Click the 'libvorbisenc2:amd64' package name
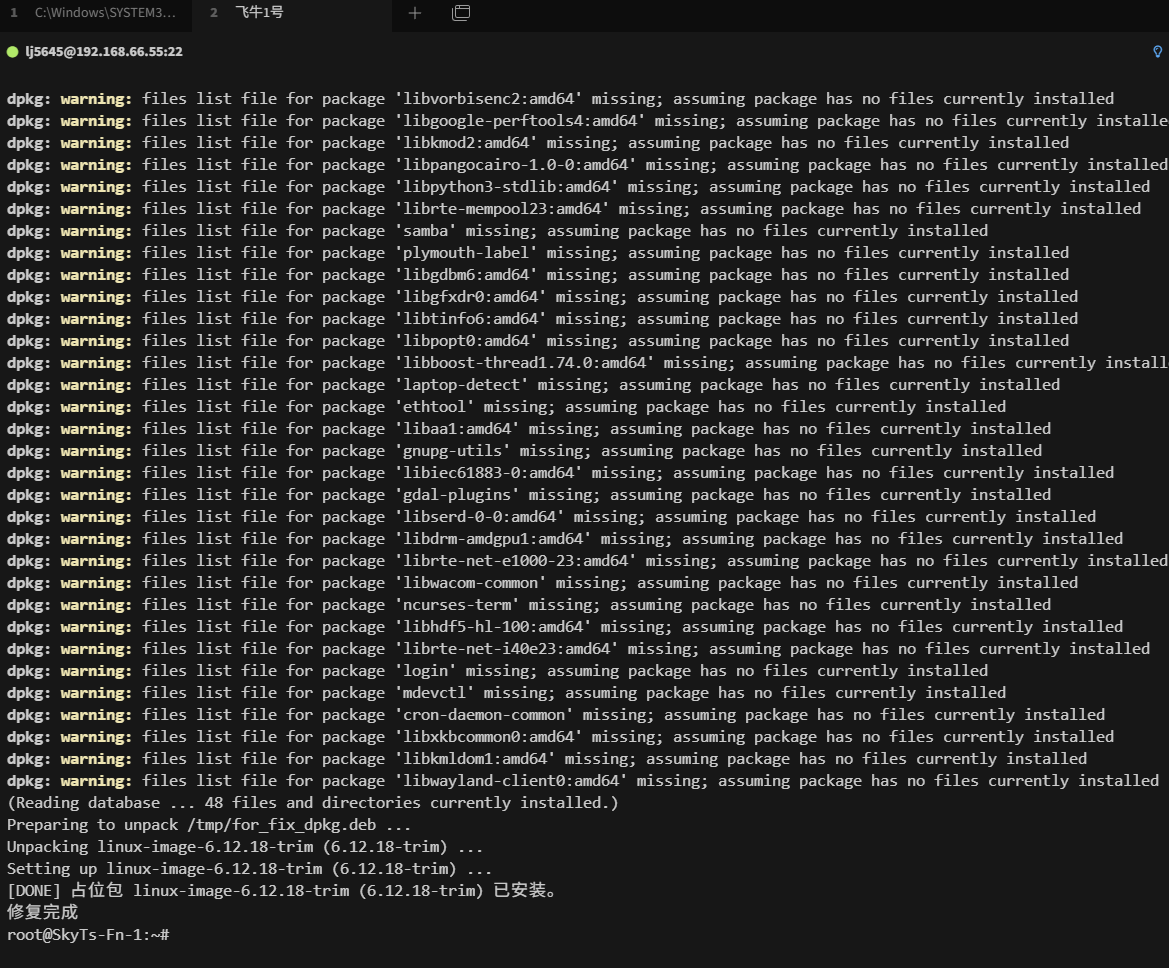The image size is (1169, 968). (488, 98)
